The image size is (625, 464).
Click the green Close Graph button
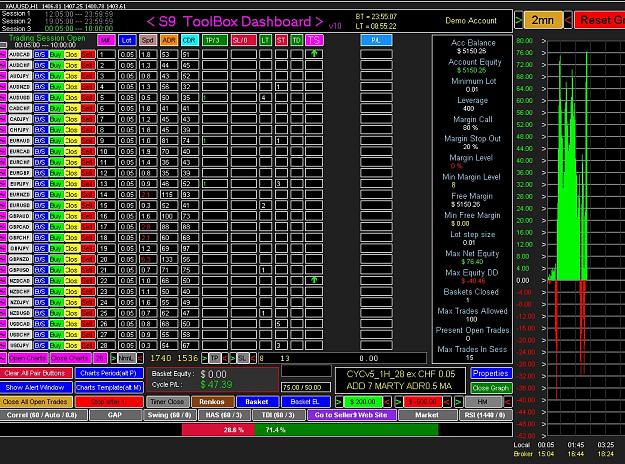[x=491, y=387]
